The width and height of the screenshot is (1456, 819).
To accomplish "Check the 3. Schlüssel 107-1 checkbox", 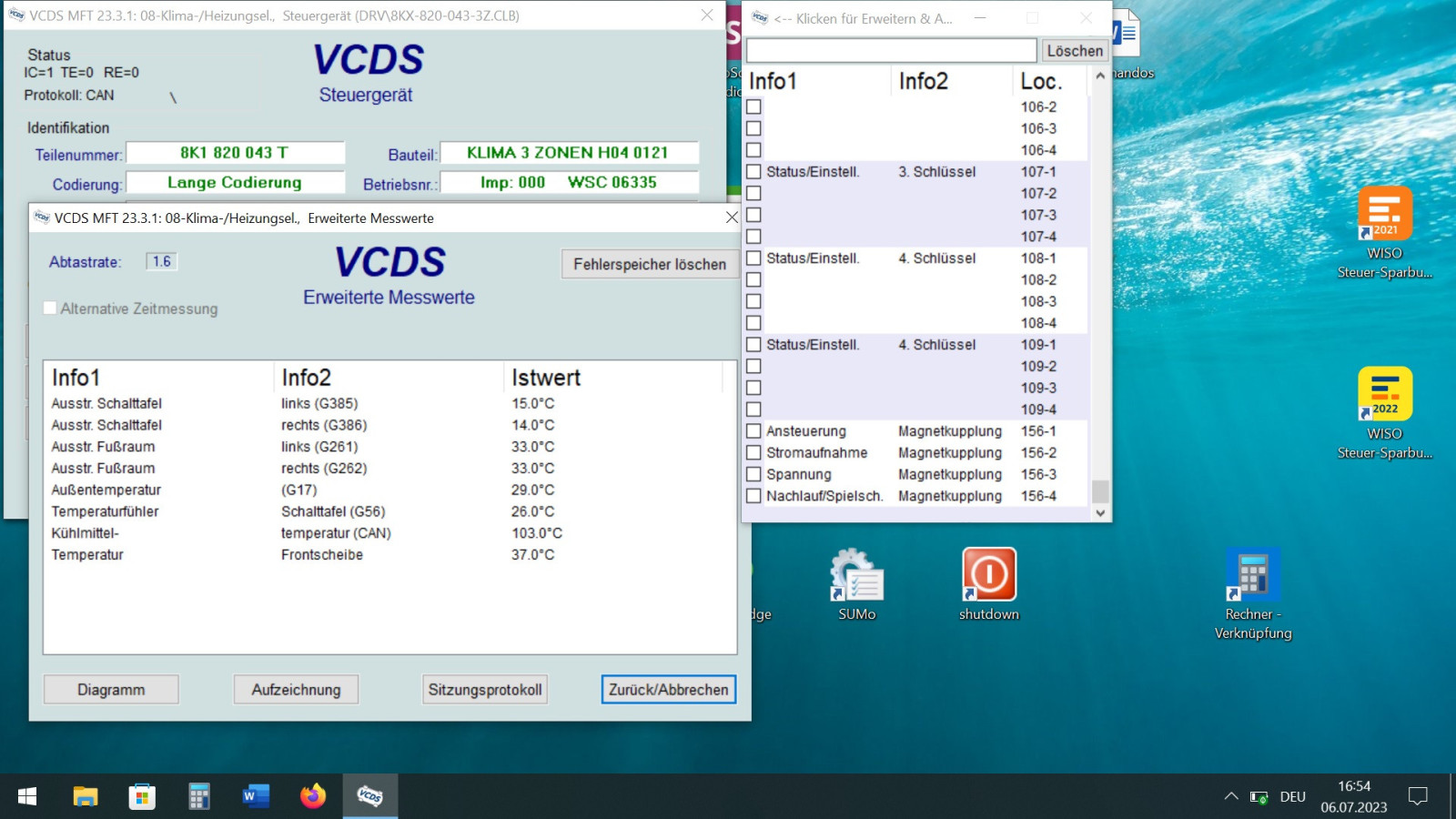I will point(753,171).
